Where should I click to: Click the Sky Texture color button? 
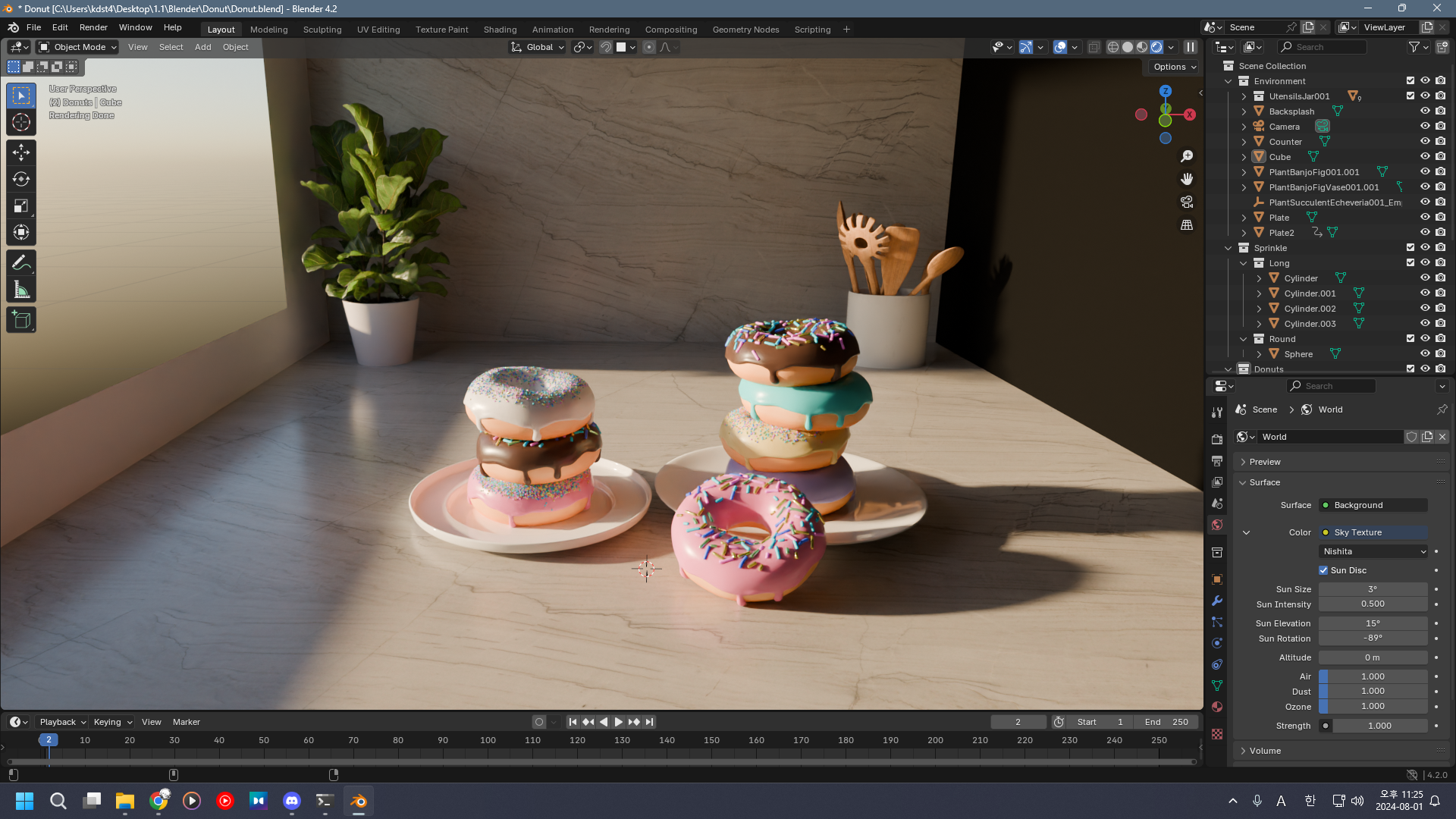tap(1373, 532)
